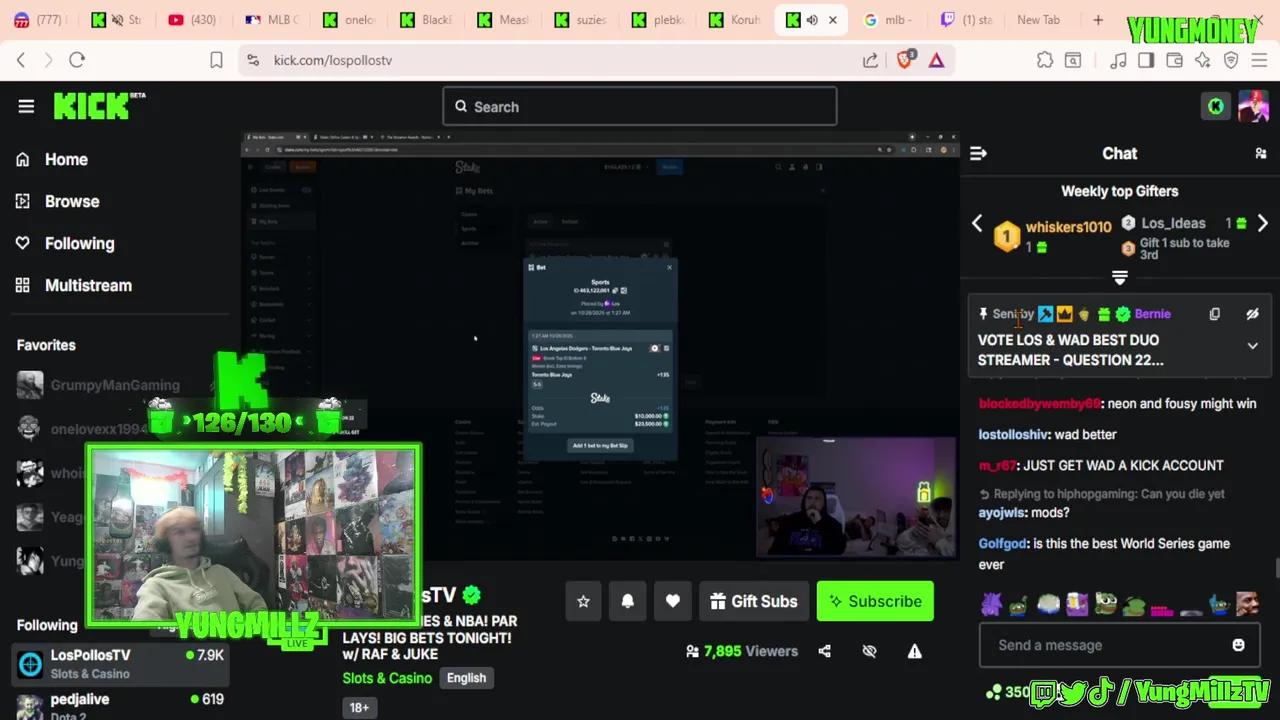This screenshot has width=1280, height=720.
Task: Focus the Kick search box
Action: tap(640, 106)
